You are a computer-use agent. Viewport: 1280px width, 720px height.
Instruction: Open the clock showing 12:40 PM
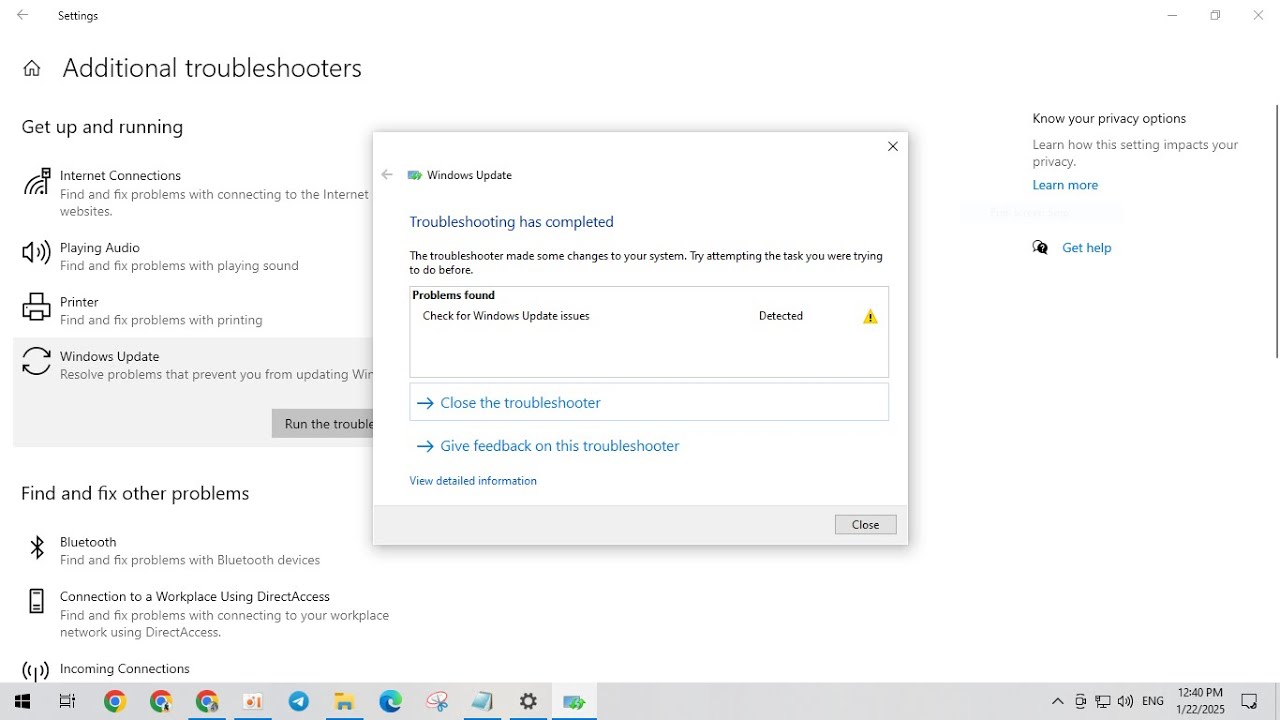[1200, 701]
